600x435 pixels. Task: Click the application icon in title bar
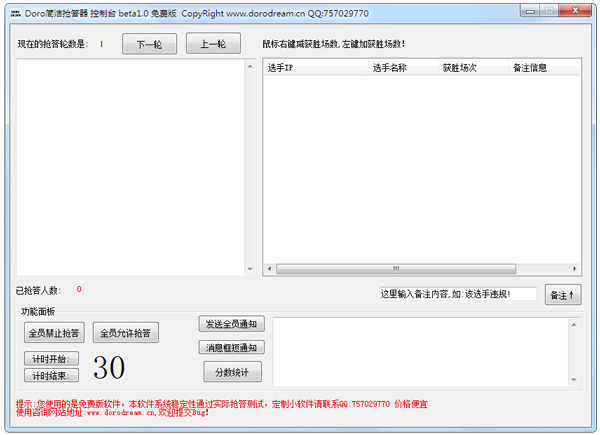point(16,14)
